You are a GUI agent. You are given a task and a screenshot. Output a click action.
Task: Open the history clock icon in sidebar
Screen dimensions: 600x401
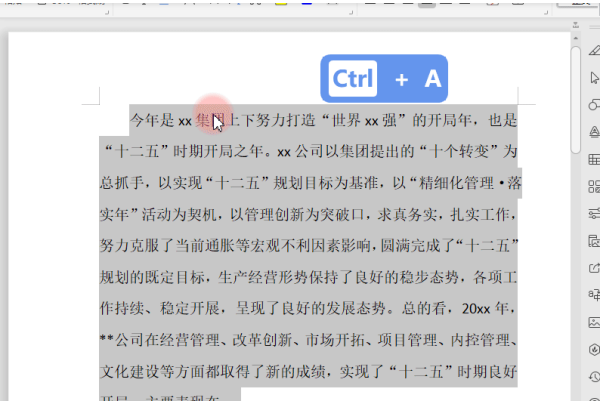click(595, 377)
